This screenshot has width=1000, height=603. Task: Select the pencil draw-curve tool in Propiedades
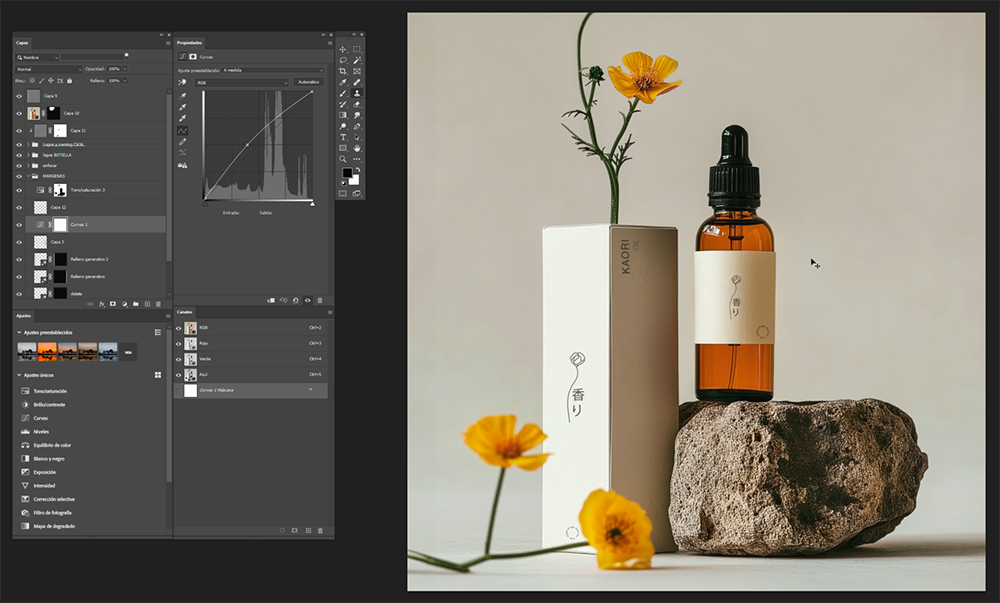(x=183, y=142)
